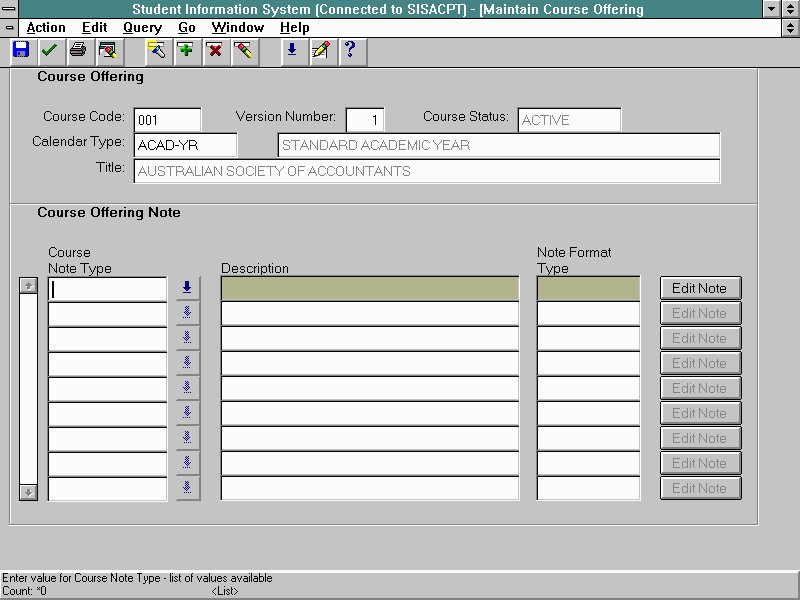Click the green checkmark commit icon

pyautogui.click(x=49, y=50)
